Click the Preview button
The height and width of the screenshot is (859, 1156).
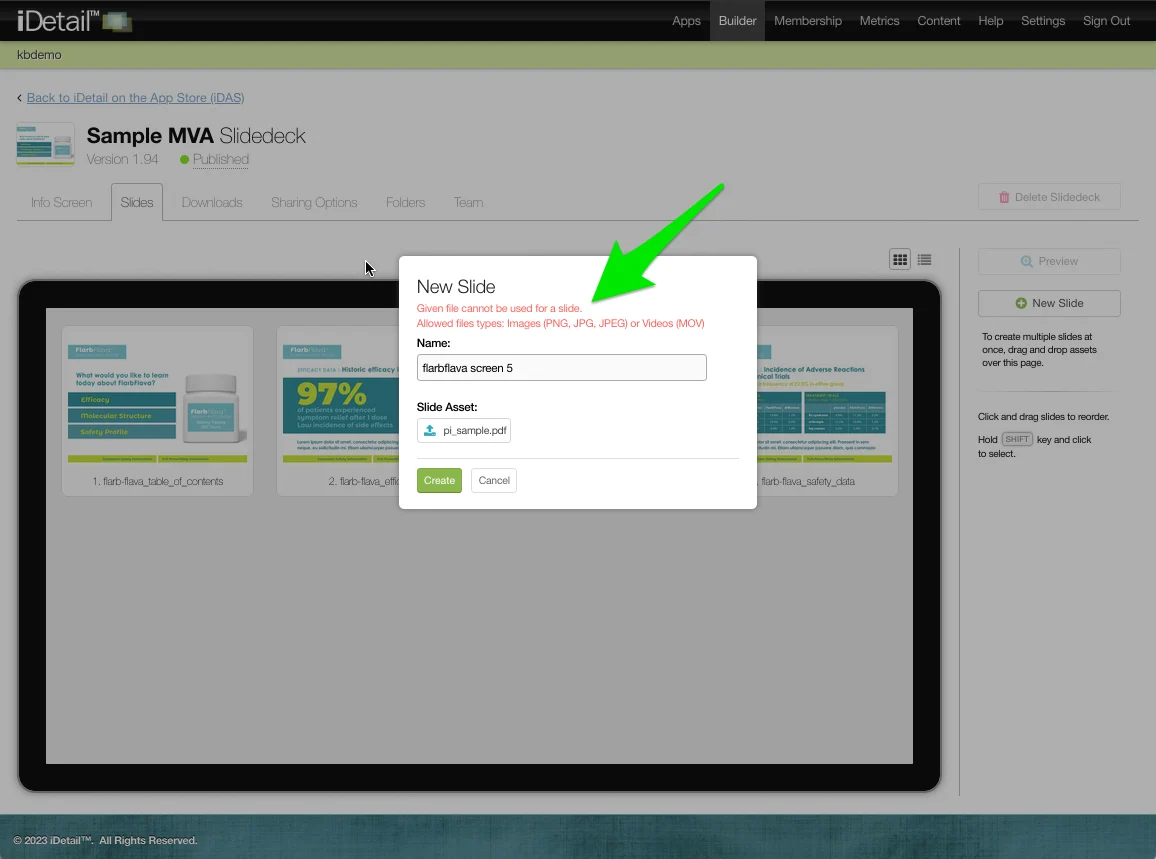tap(1049, 262)
